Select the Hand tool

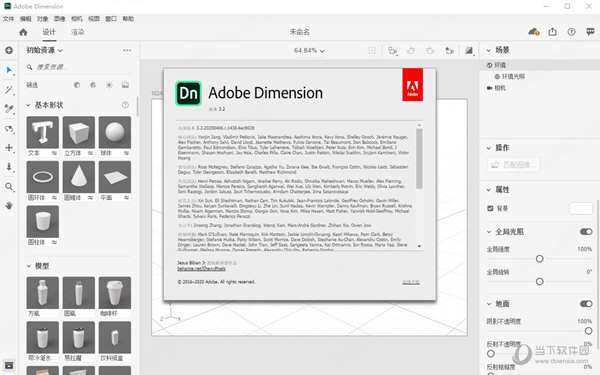(x=9, y=206)
